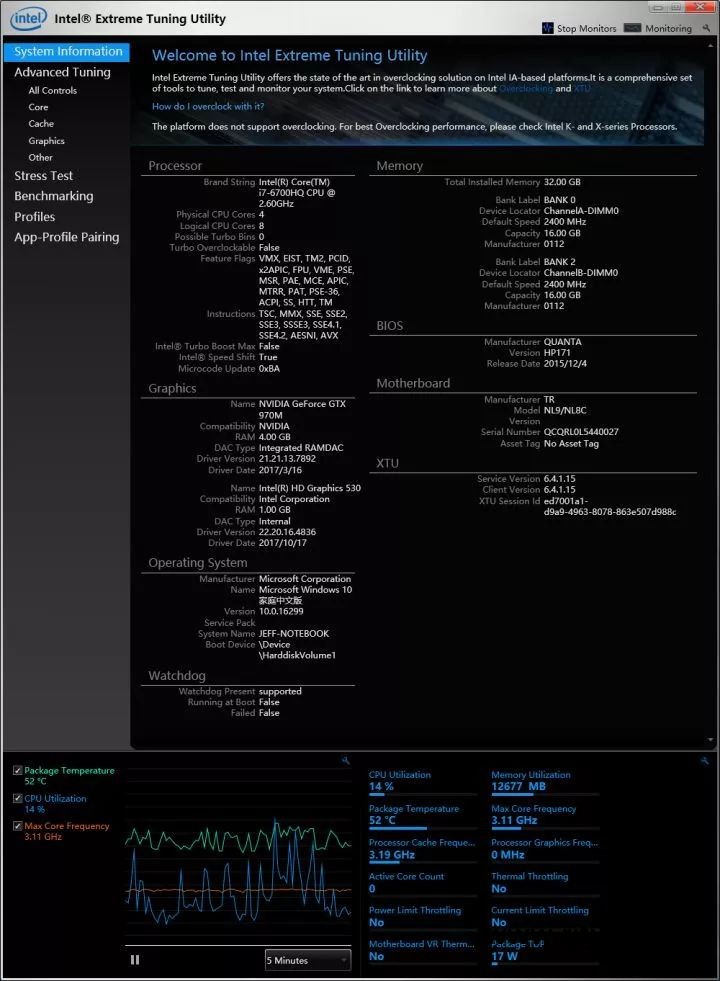
Task: Click the graph panel magnifier icon
Action: tap(345, 760)
